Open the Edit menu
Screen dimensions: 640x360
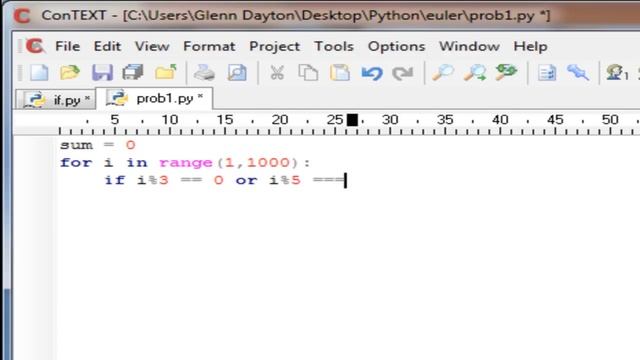(x=107, y=46)
